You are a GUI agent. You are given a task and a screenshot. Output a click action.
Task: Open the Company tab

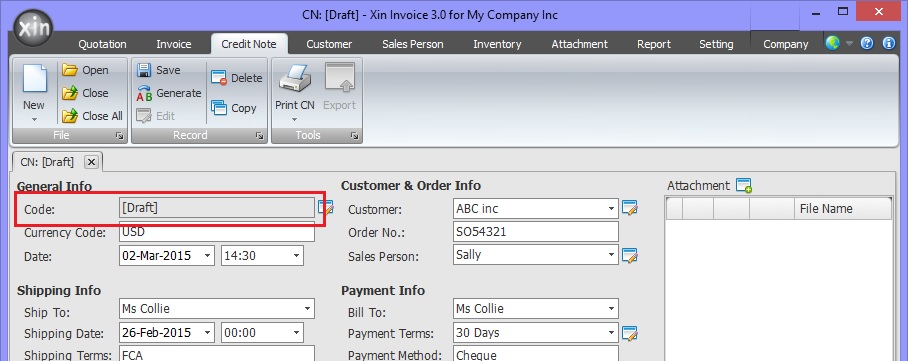[x=786, y=44]
